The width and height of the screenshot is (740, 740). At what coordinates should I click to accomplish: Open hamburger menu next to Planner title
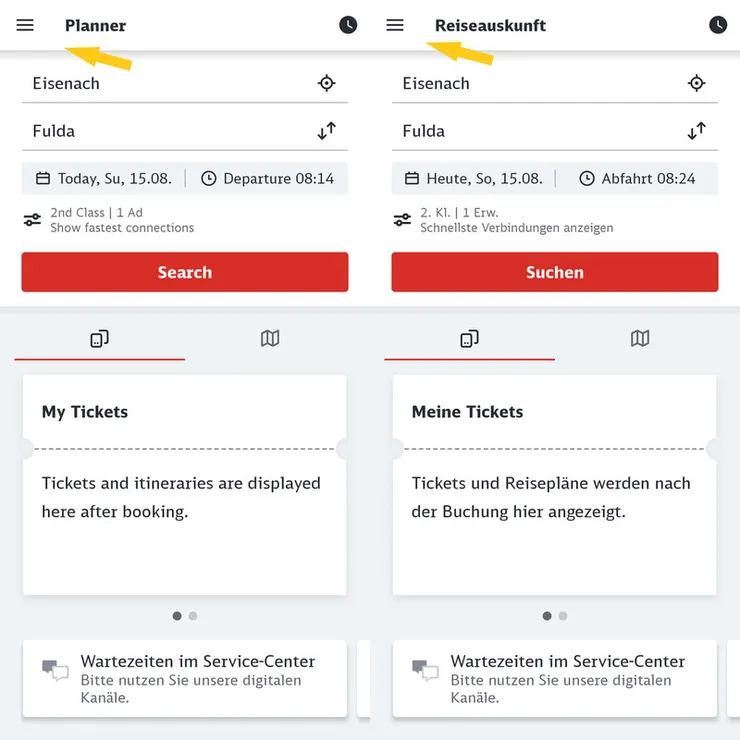pyautogui.click(x=25, y=25)
